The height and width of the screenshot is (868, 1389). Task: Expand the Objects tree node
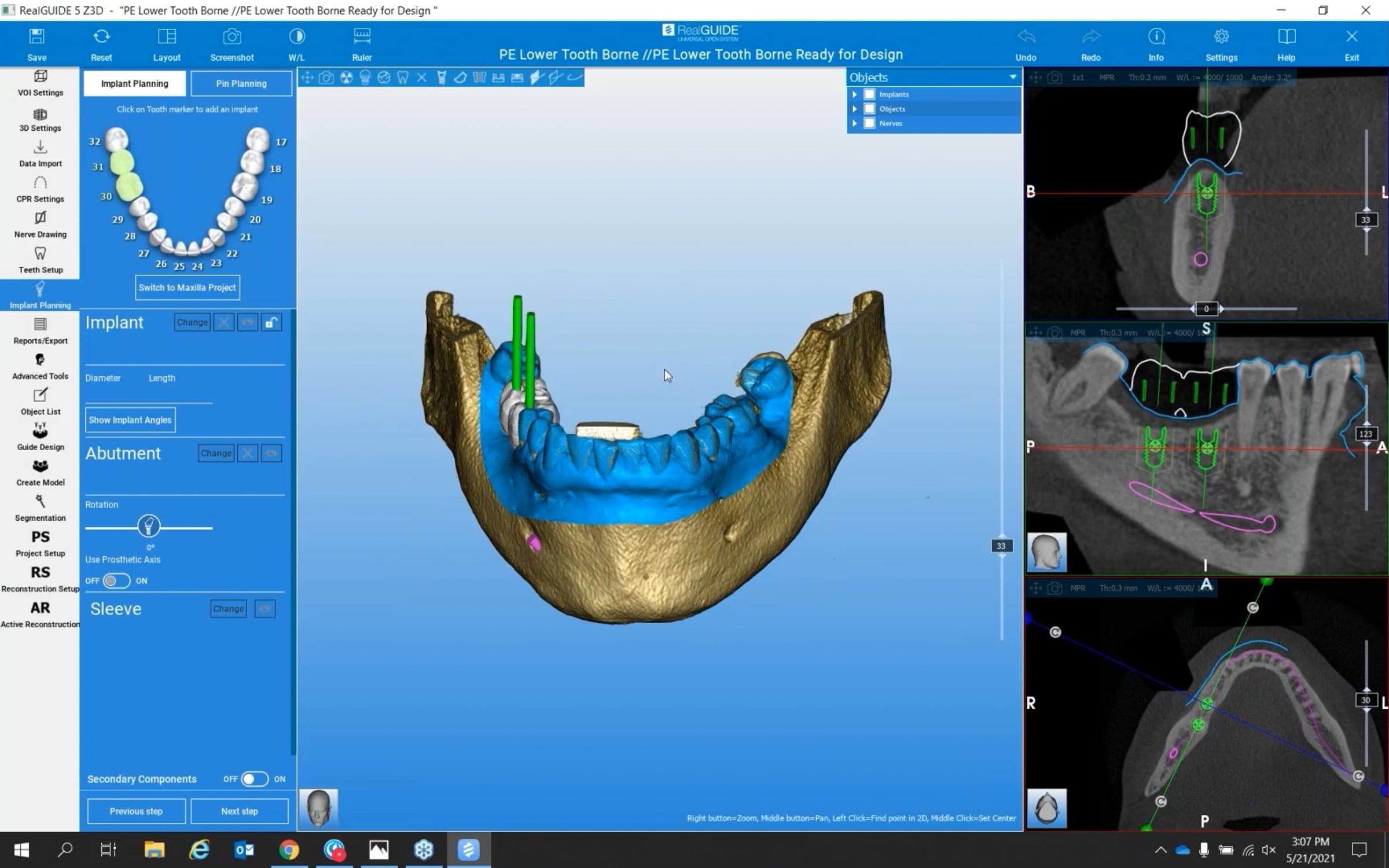click(855, 109)
